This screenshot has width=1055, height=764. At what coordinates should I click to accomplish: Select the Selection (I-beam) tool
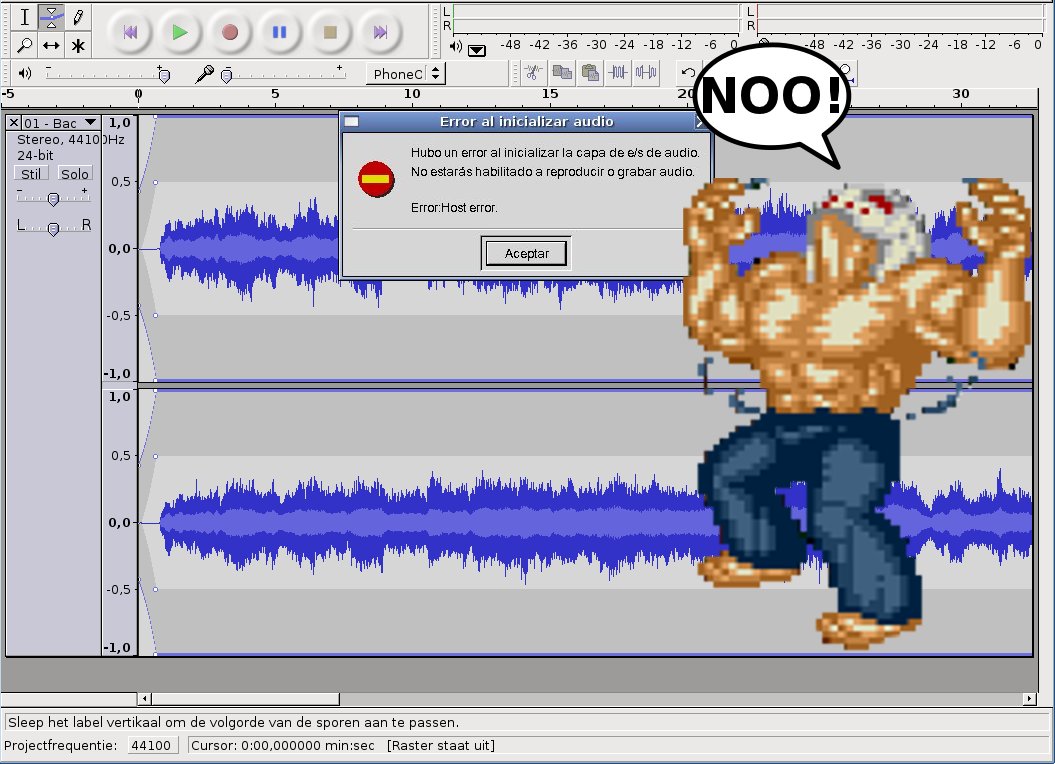point(25,17)
